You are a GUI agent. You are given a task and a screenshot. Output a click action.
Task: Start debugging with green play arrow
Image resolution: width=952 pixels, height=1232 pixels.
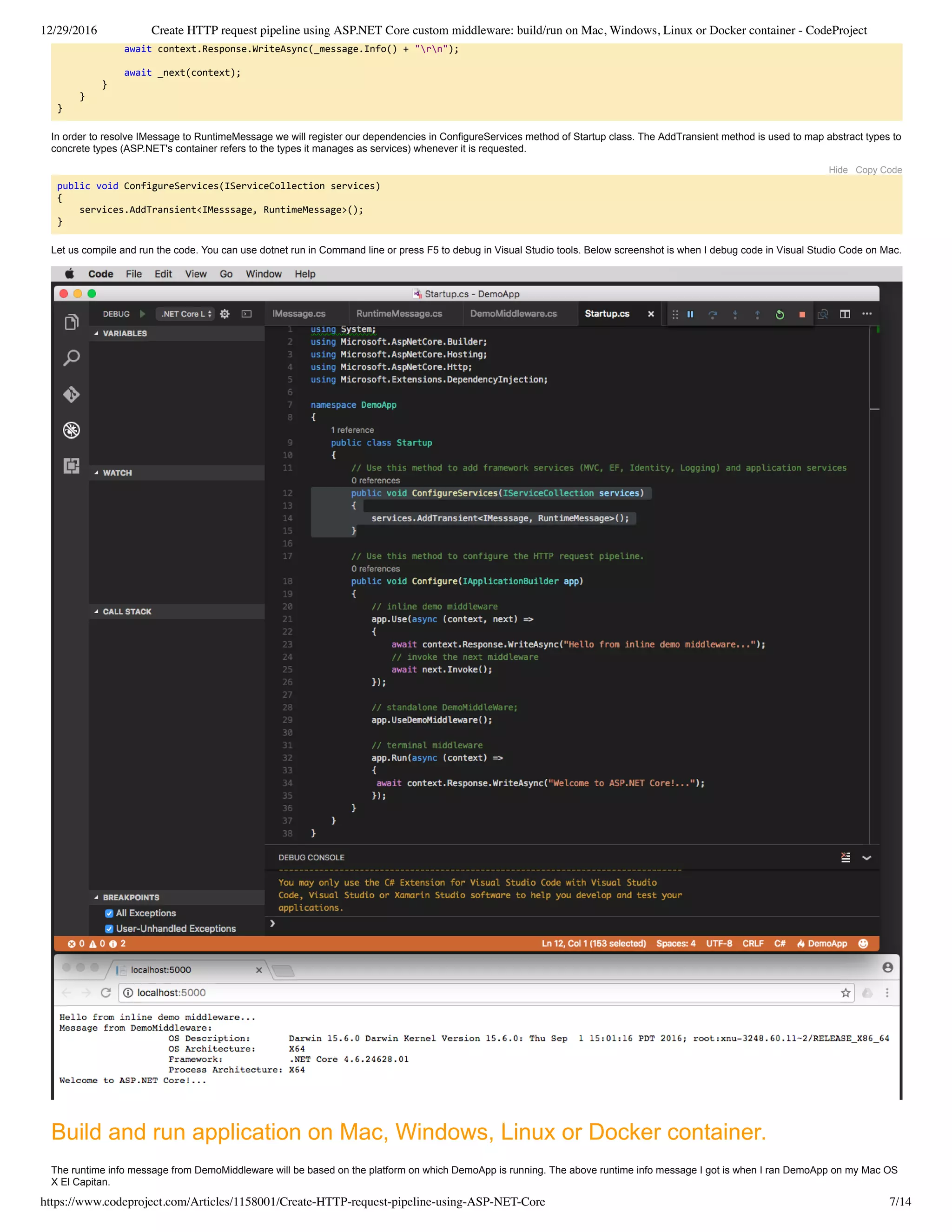point(143,314)
